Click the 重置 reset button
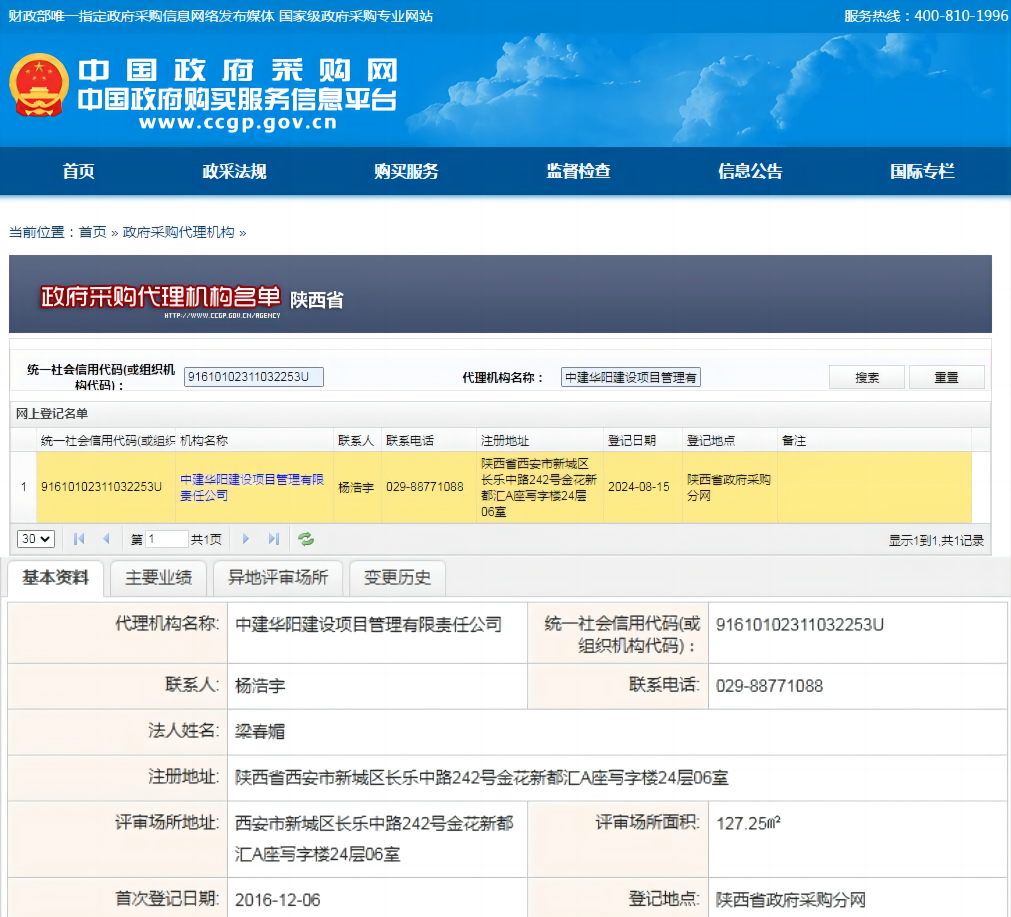 click(947, 377)
